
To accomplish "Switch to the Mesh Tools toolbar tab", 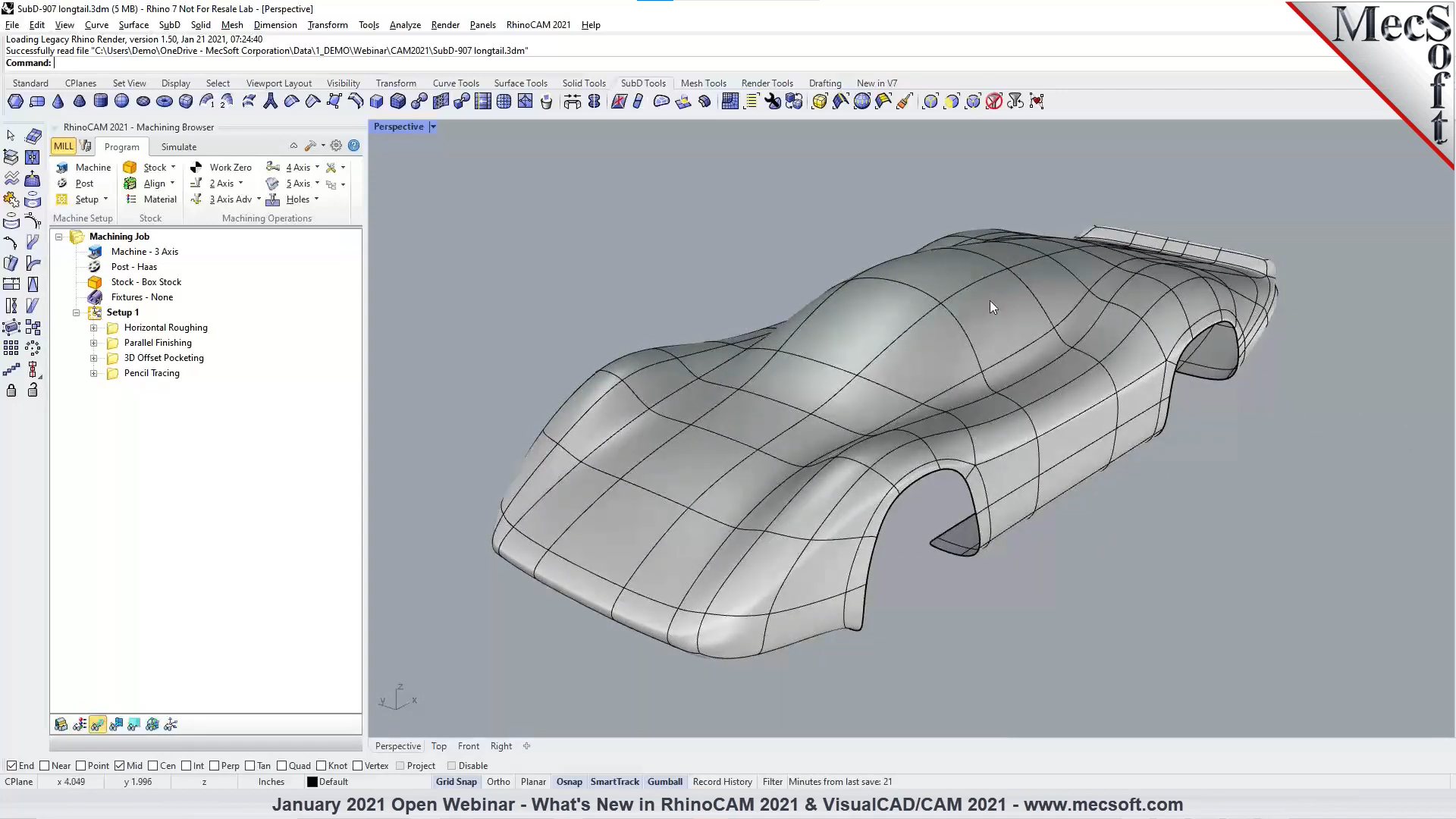I will 703,83.
